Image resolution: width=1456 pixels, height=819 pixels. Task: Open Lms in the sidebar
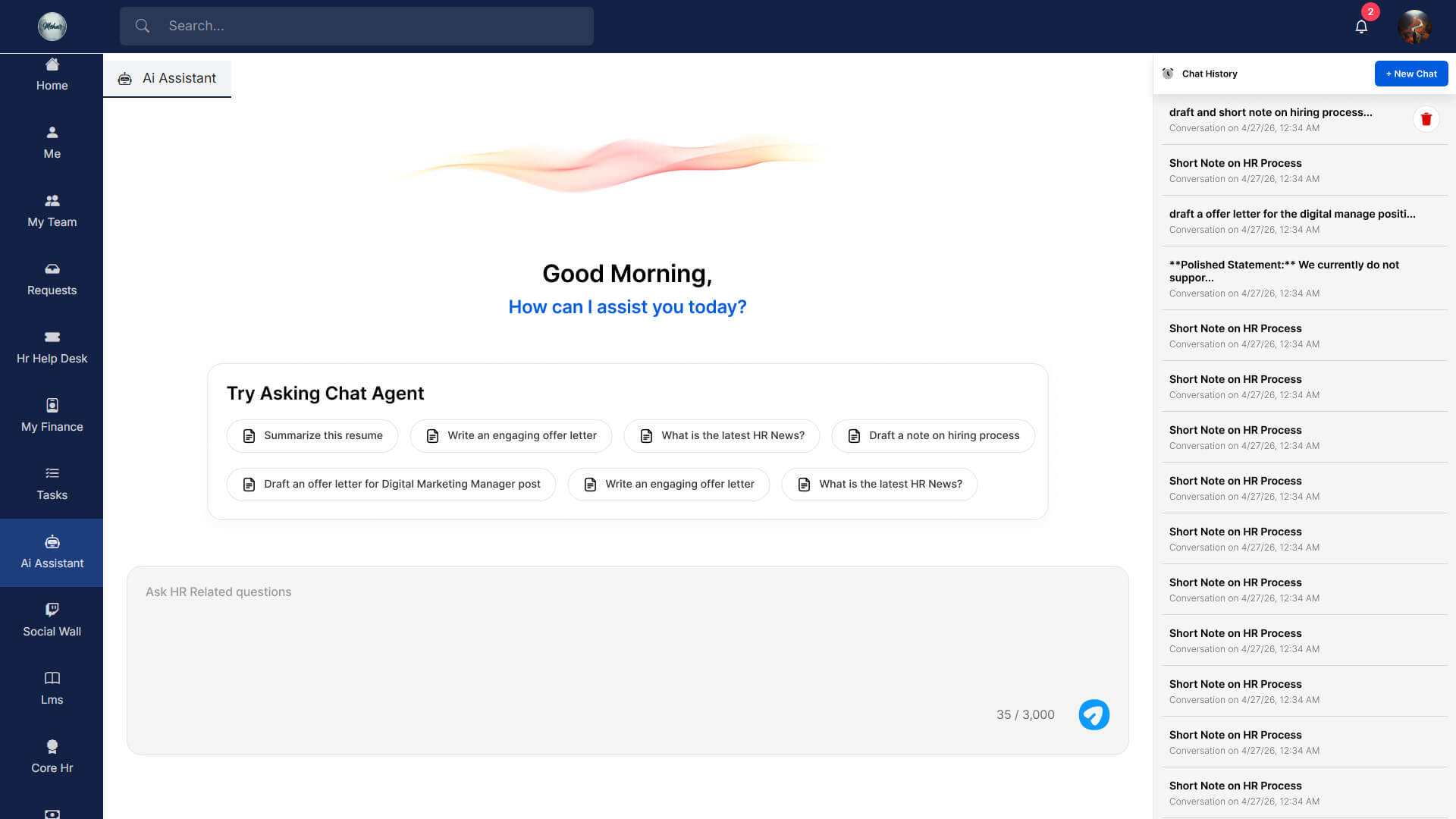(52, 689)
